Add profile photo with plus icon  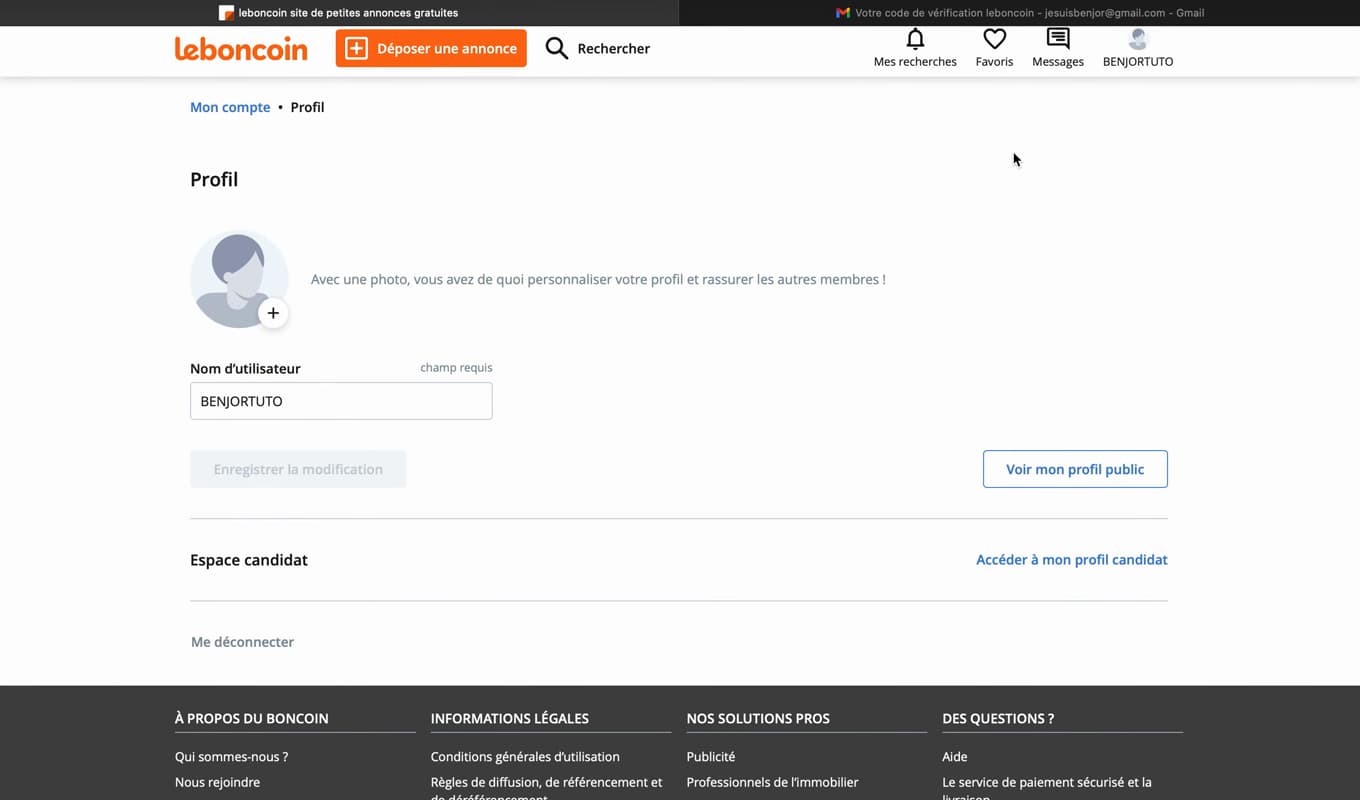coord(273,313)
